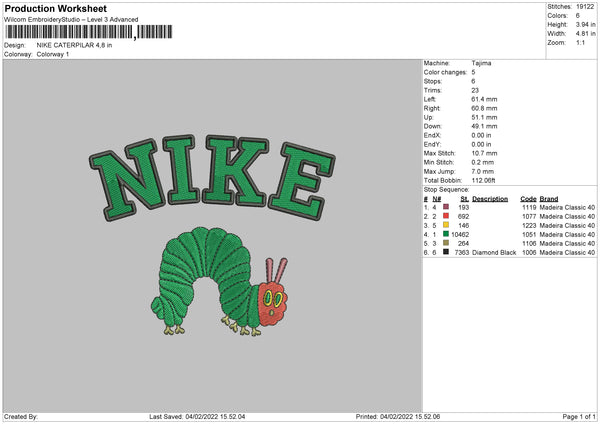600x424 pixels.
Task: Click thread code '1119' in stop 1
Action: [x=529, y=207]
